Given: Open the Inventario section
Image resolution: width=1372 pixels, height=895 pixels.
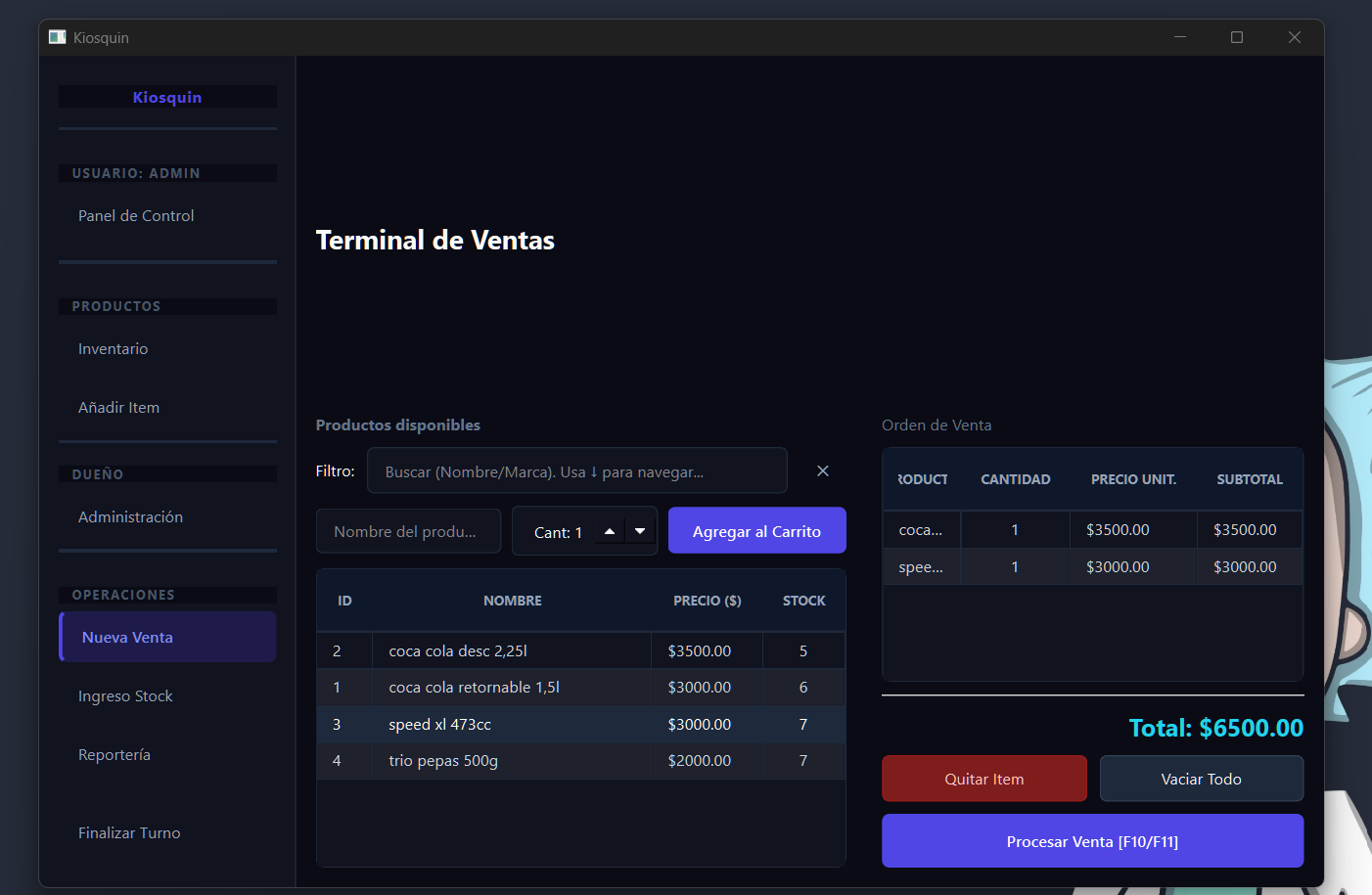Looking at the screenshot, I should (x=113, y=348).
